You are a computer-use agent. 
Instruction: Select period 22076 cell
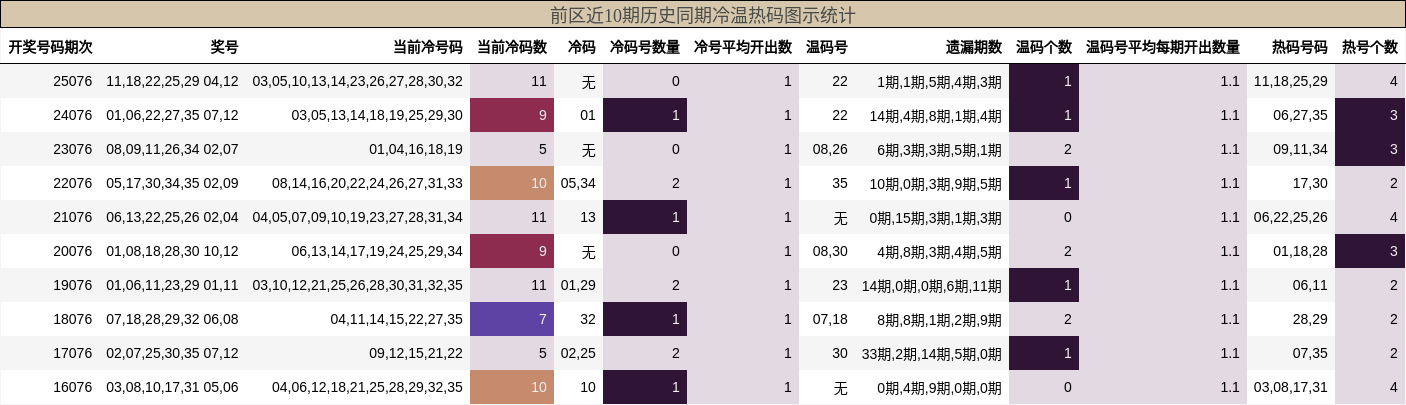73,184
